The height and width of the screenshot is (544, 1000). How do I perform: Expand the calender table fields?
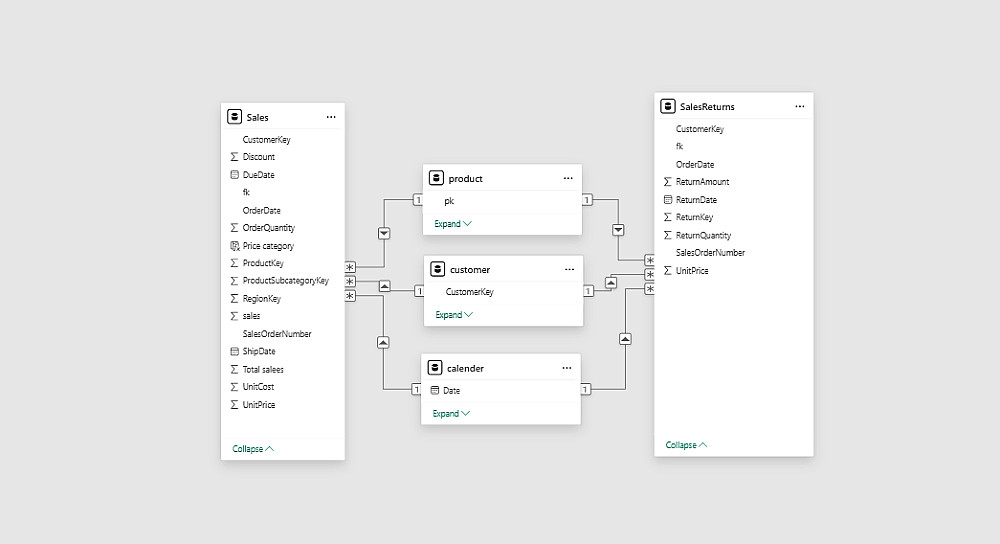[451, 413]
